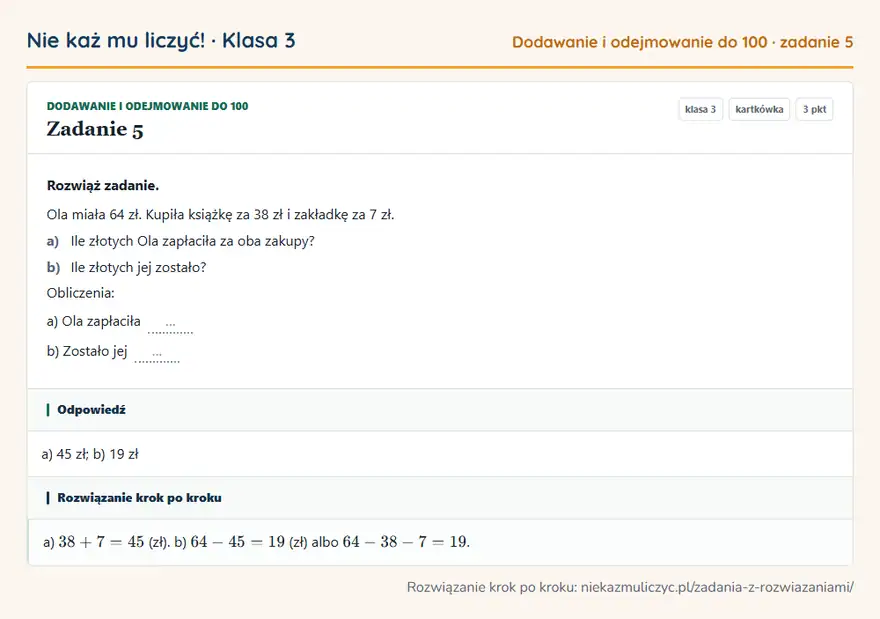Click the blank after 'Zostało jej'
Screen dimensions: 880x619
[157, 355]
